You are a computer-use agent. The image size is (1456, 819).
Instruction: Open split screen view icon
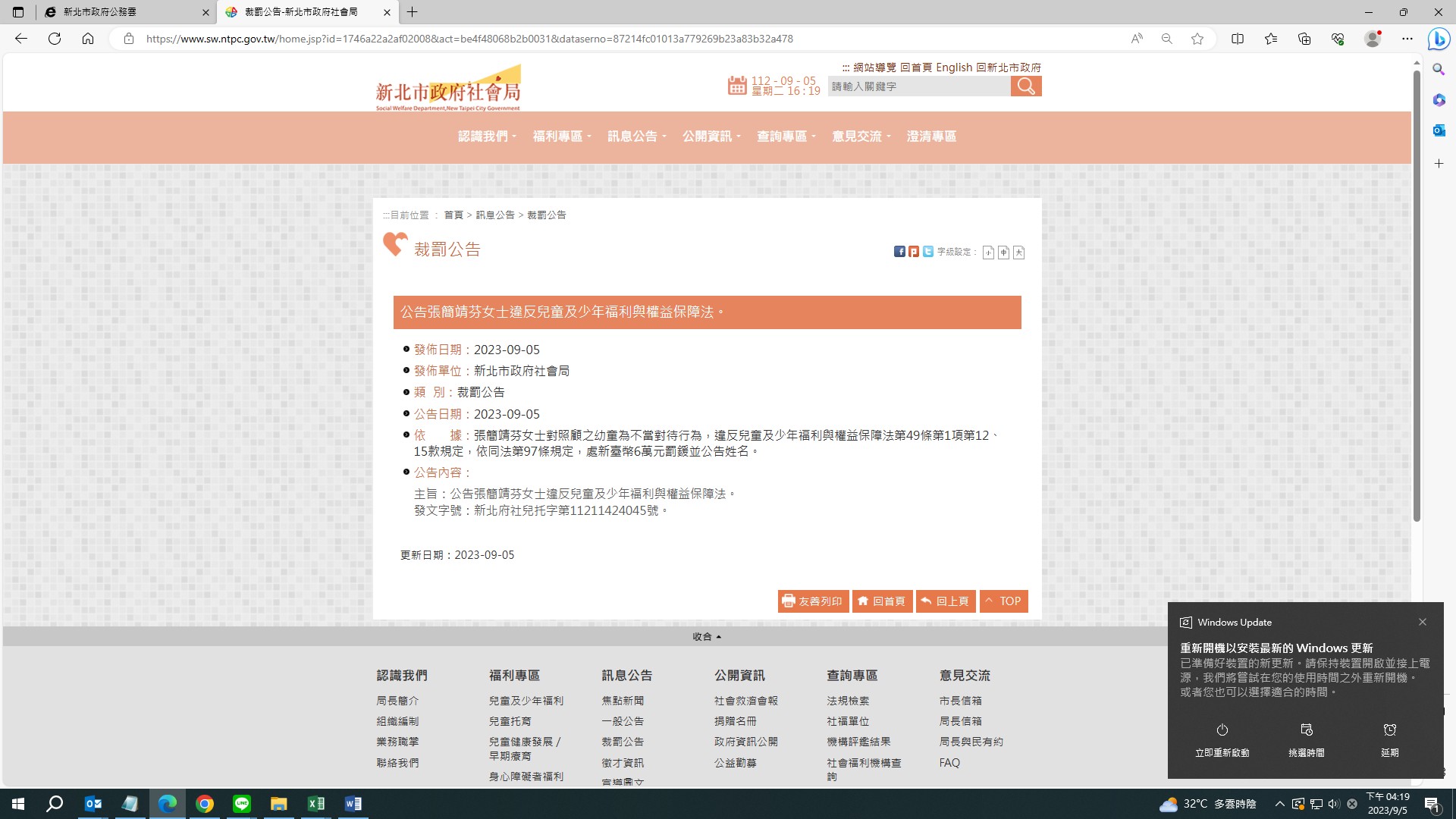tap(1238, 39)
